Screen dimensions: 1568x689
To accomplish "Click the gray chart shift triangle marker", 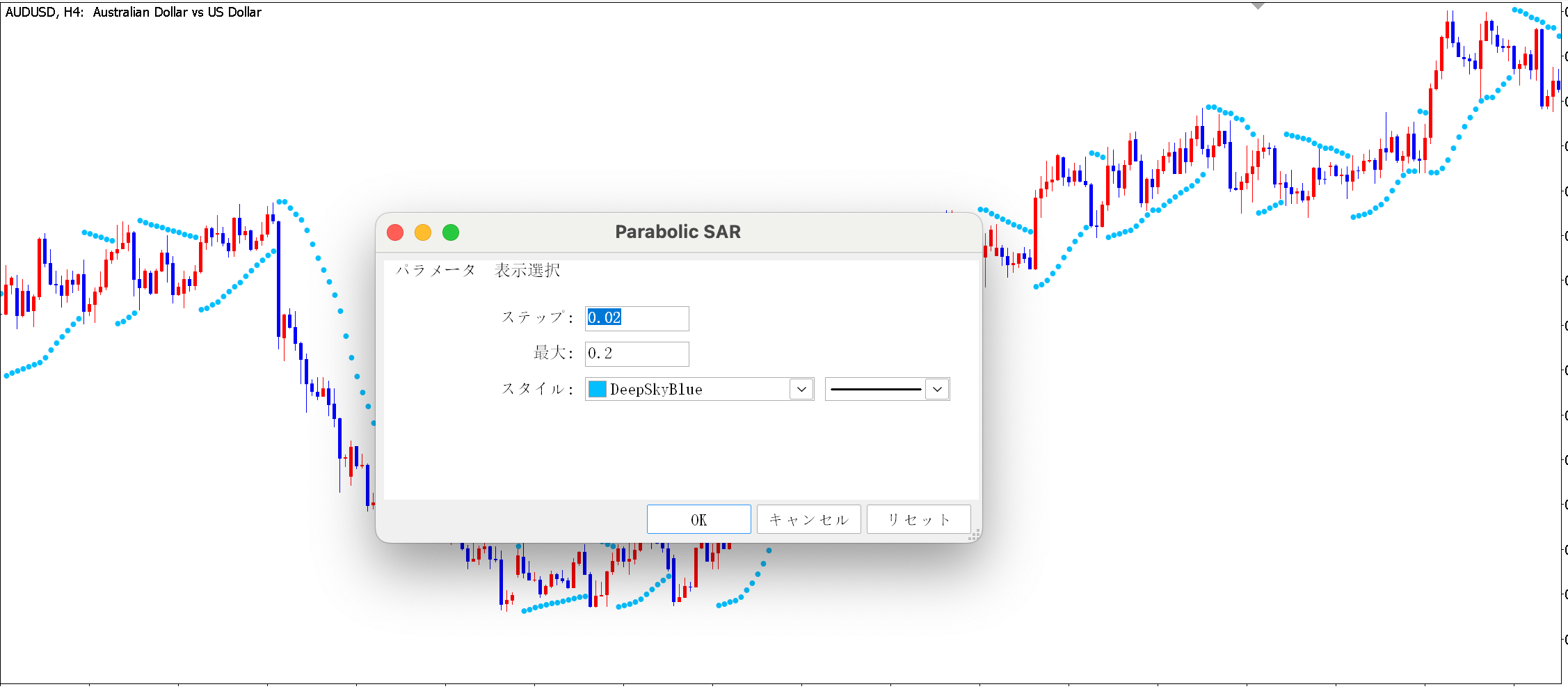I will coord(1257,6).
